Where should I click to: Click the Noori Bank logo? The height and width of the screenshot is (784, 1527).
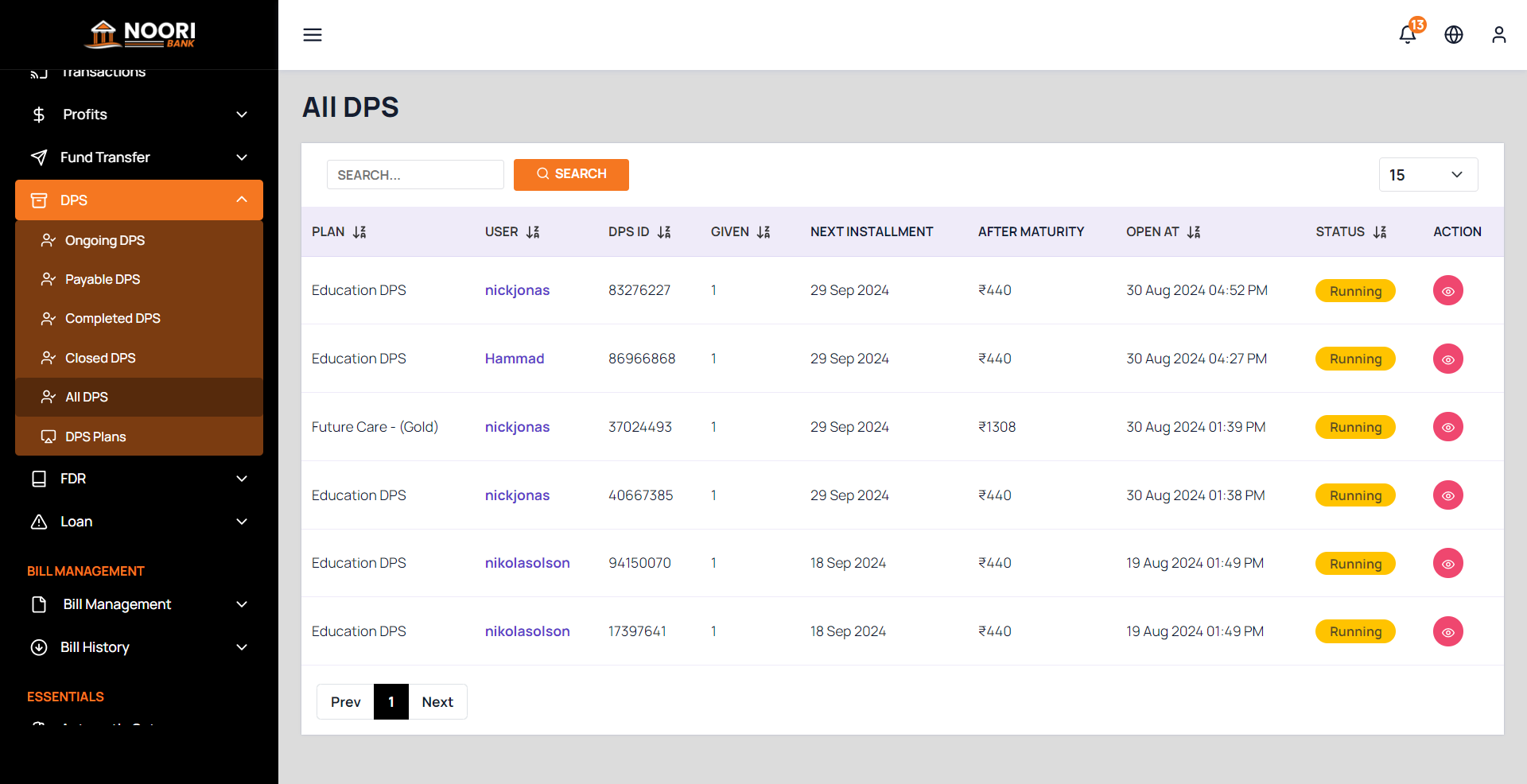tap(139, 33)
